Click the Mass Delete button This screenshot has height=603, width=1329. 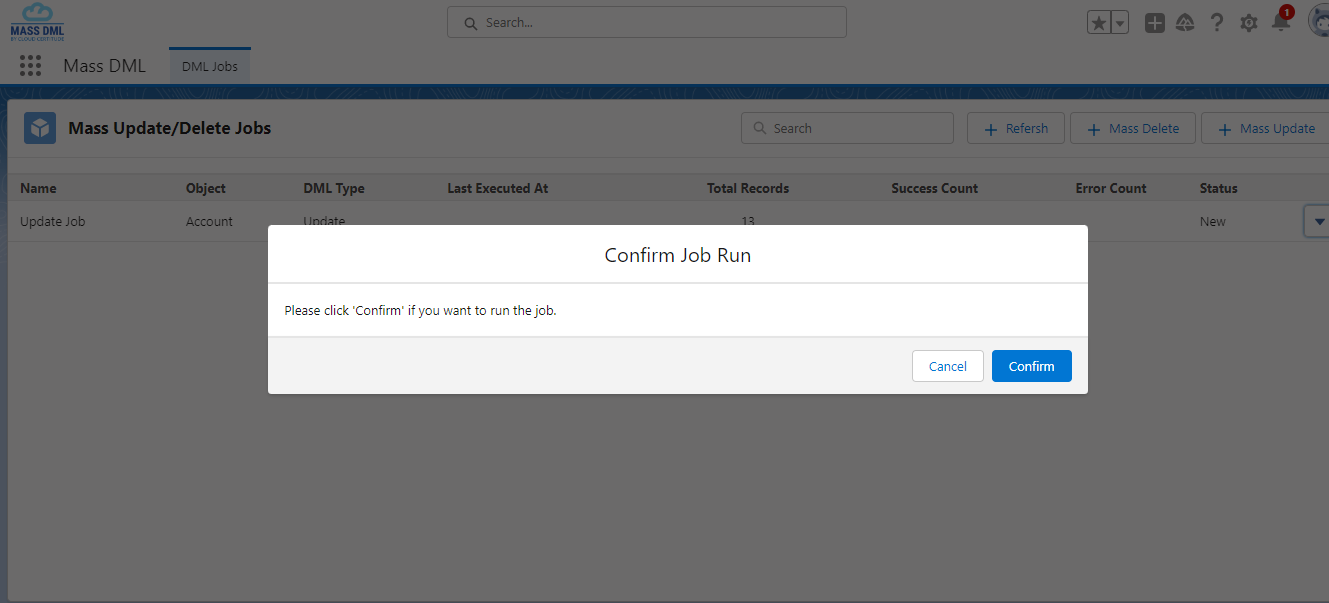[x=1132, y=128]
